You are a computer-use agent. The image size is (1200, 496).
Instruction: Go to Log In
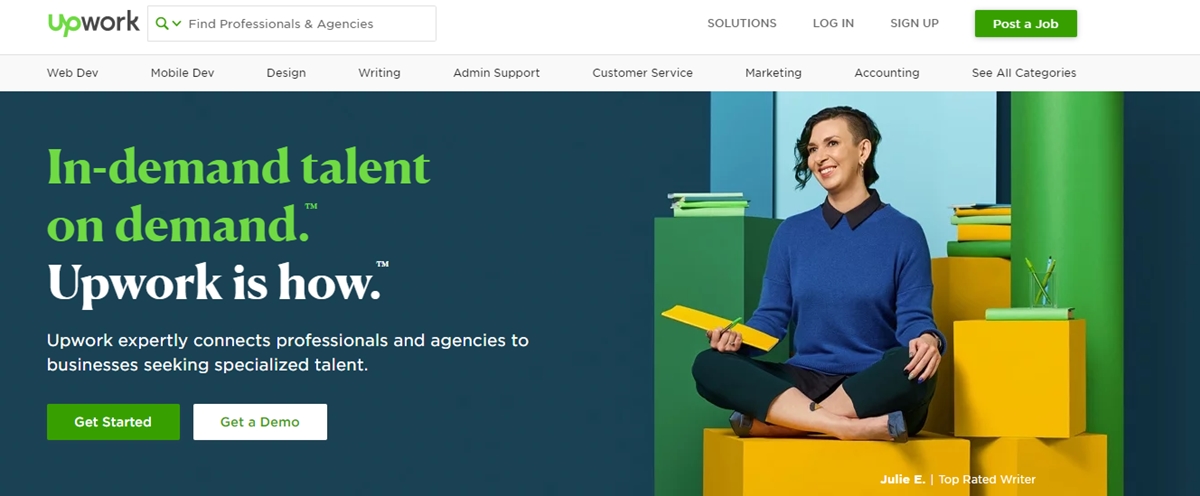point(833,23)
